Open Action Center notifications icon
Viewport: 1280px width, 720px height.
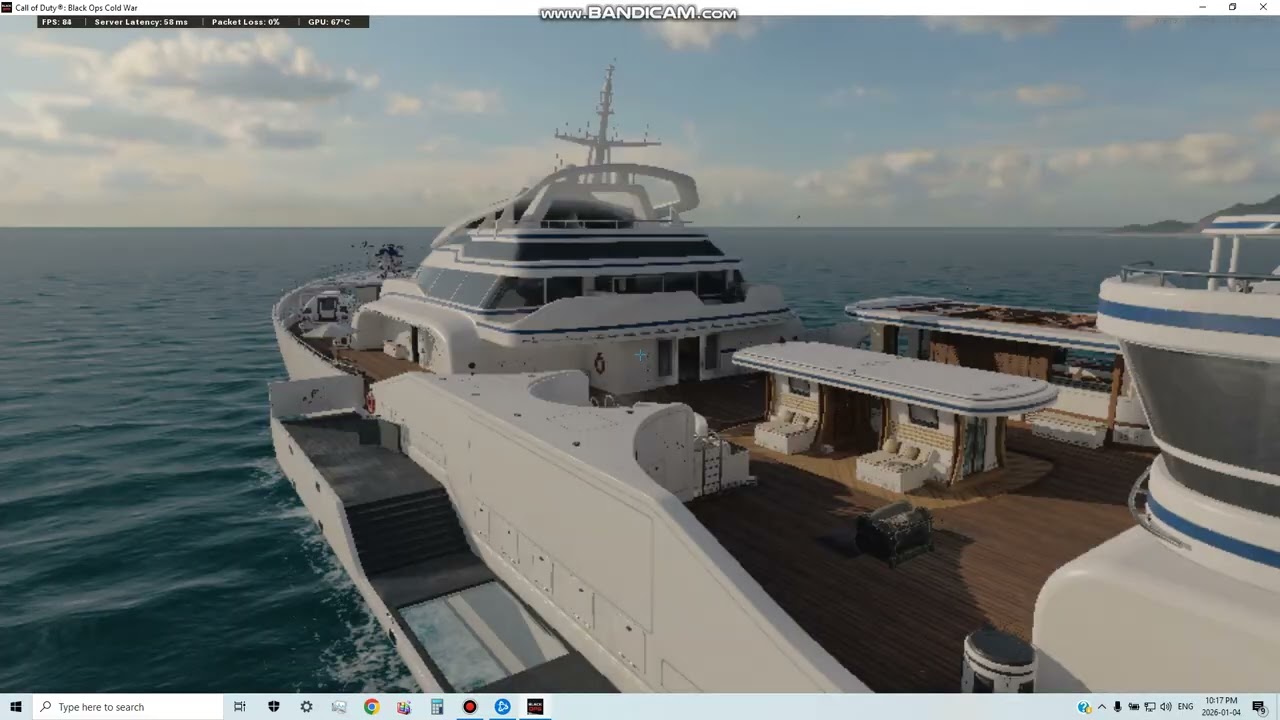[x=1259, y=707]
